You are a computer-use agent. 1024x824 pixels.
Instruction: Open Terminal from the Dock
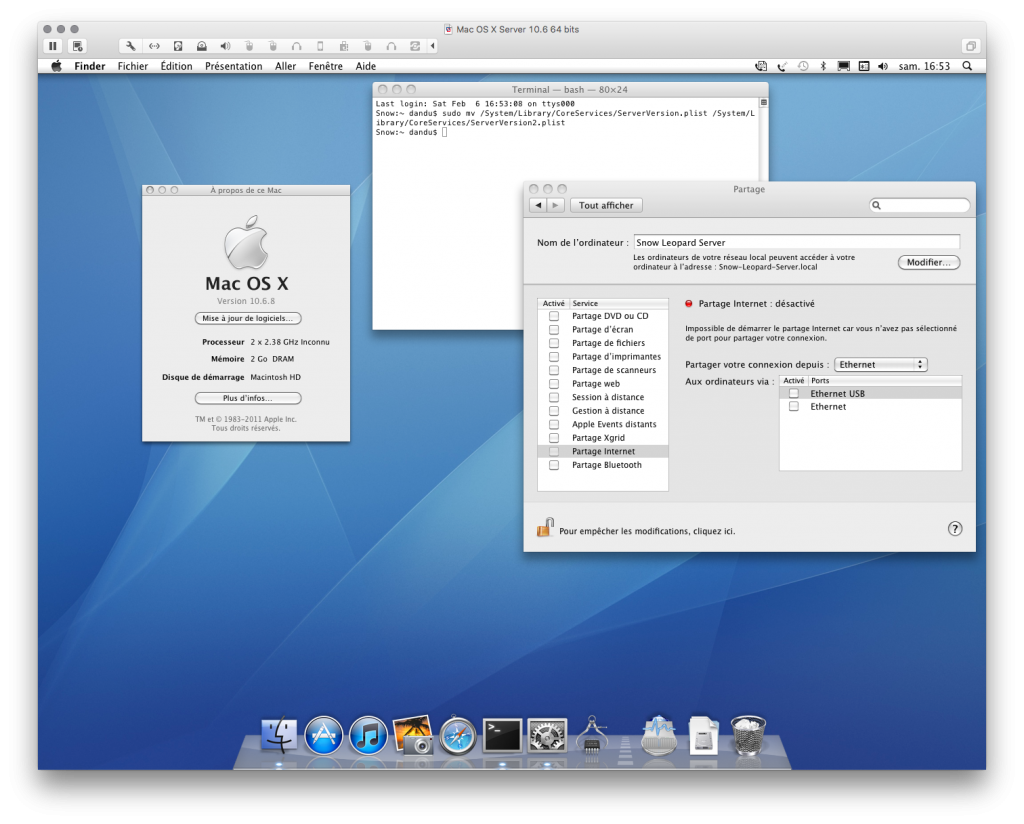click(x=501, y=734)
